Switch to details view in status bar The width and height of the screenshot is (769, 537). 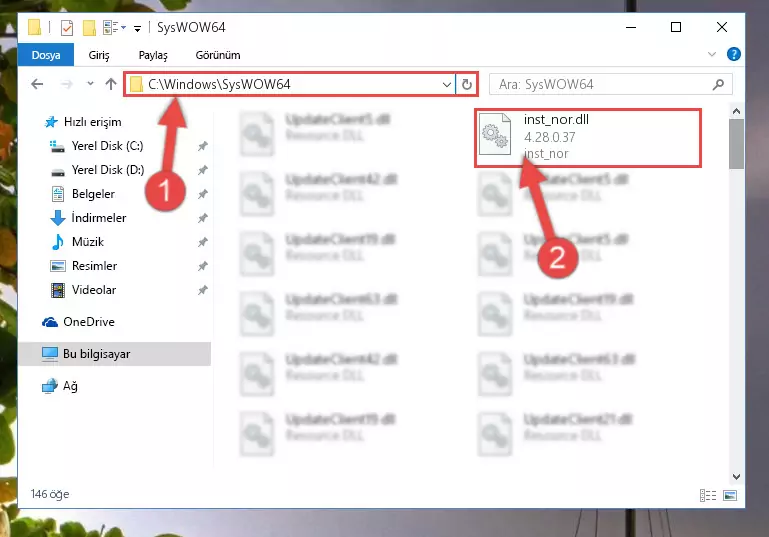coord(708,495)
